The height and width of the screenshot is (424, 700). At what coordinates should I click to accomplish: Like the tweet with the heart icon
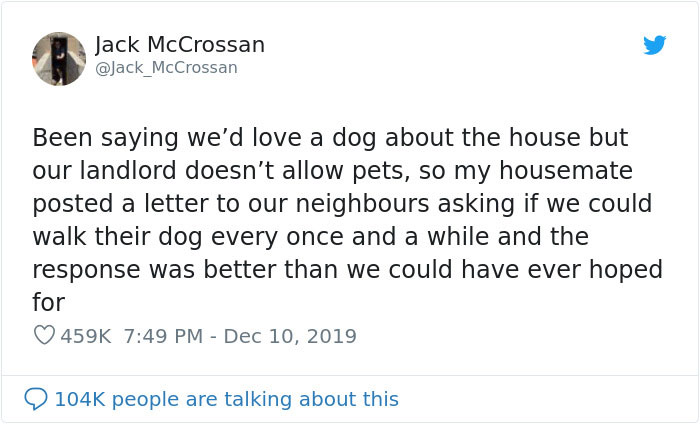[43, 336]
